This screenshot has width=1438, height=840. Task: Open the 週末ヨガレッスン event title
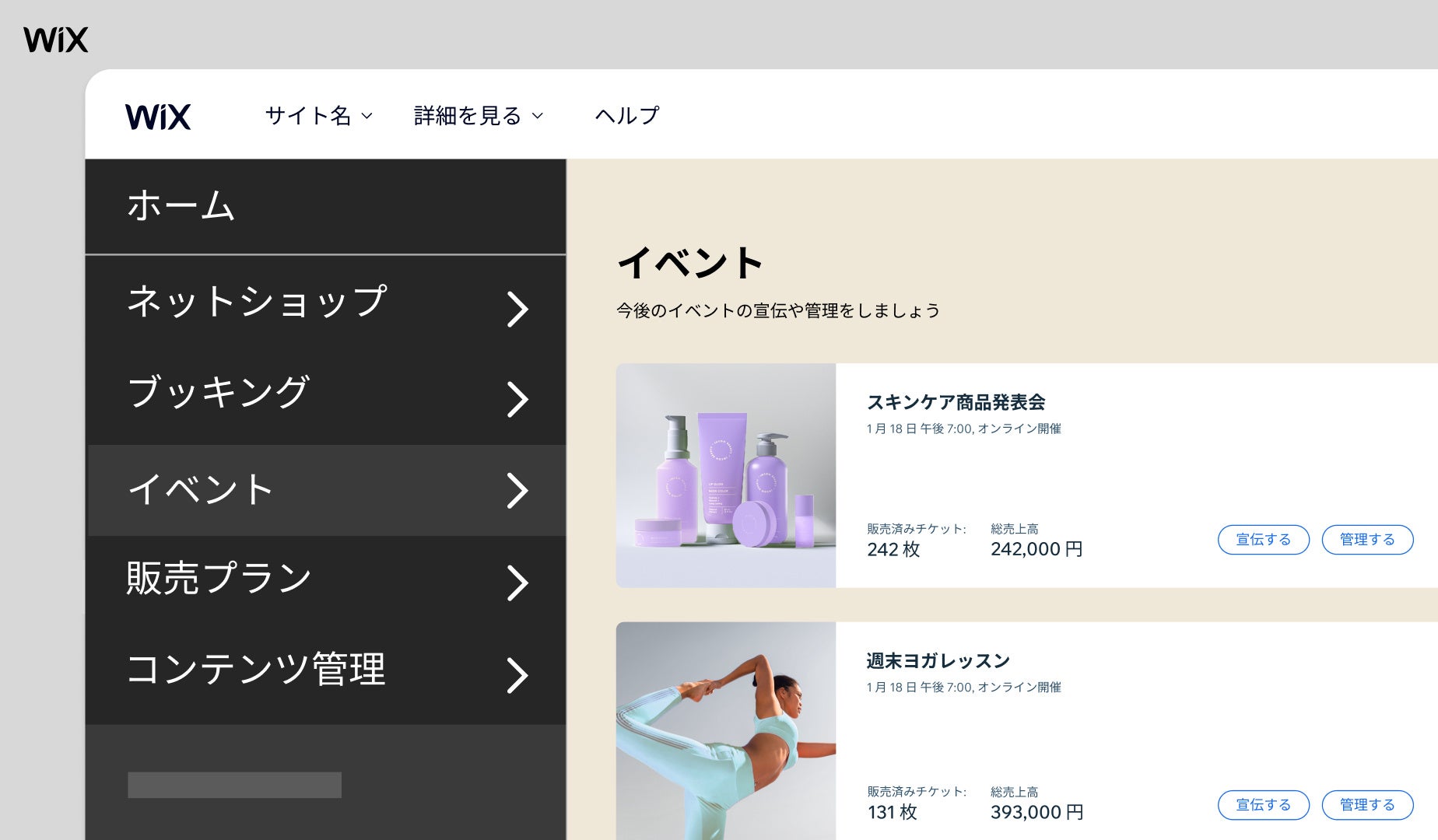936,660
